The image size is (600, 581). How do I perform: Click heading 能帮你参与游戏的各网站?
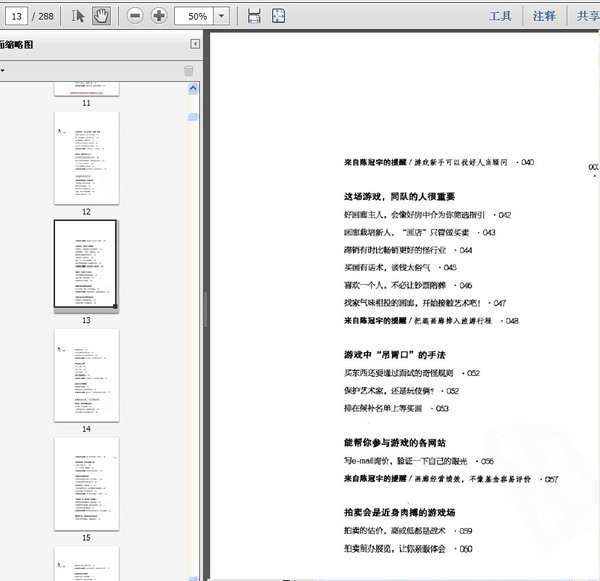395,443
